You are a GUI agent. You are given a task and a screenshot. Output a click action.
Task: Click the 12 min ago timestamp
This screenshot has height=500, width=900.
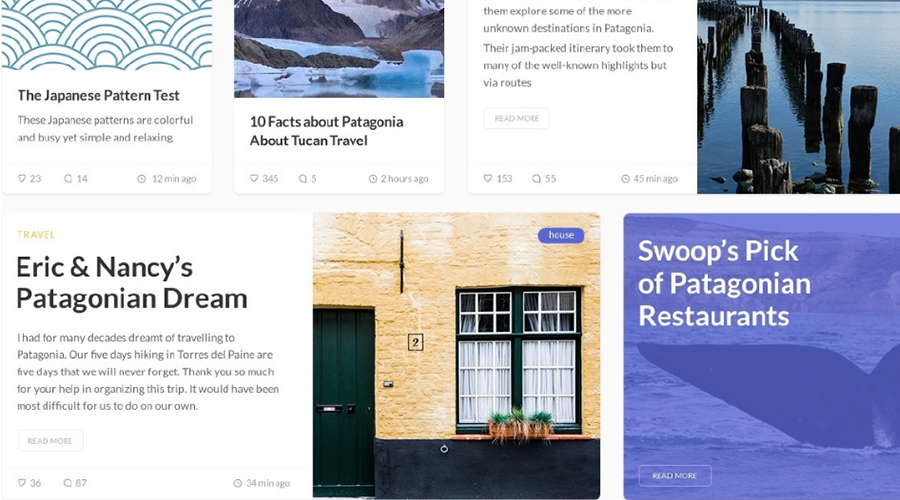174,179
